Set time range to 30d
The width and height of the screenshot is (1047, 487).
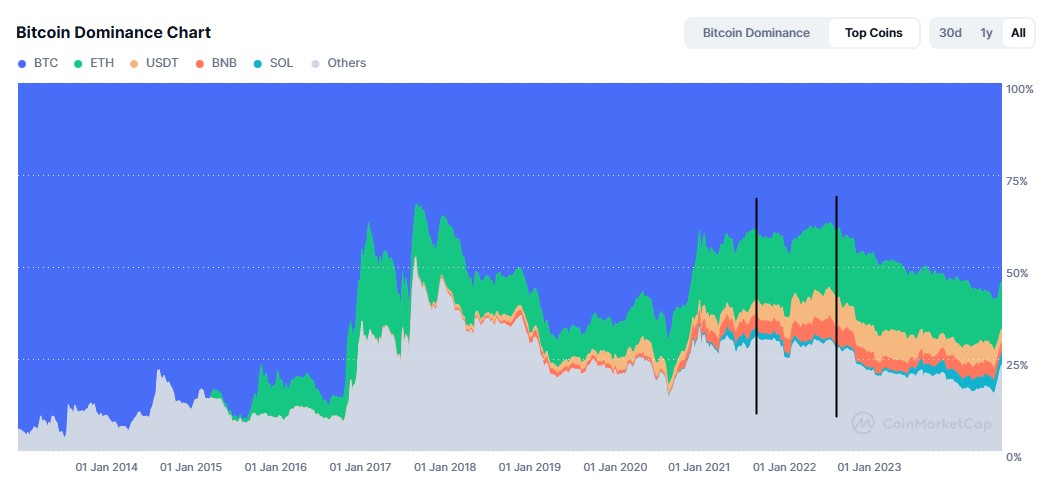click(x=950, y=33)
